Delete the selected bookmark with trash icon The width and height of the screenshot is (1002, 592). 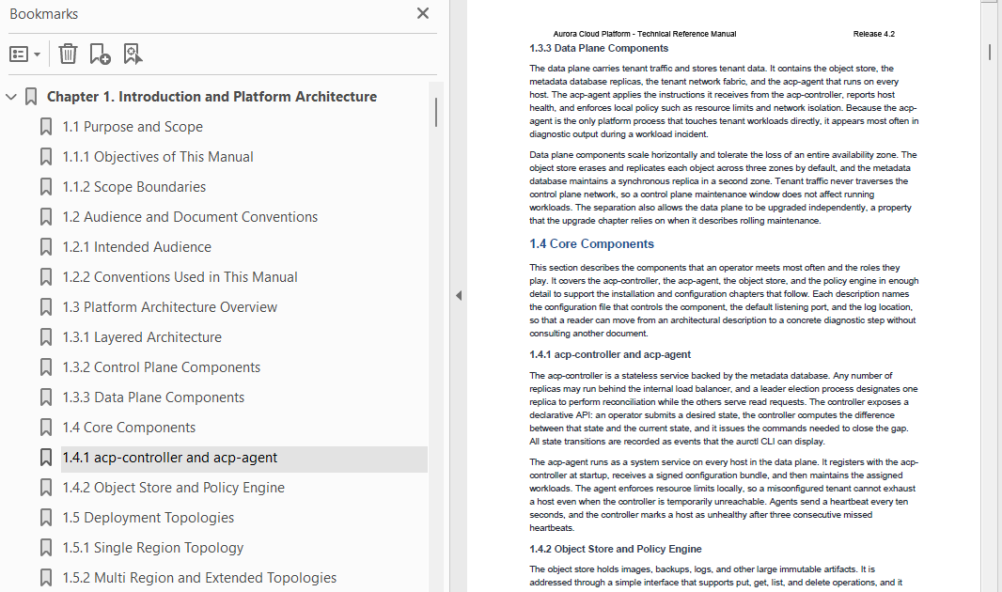pyautogui.click(x=68, y=54)
